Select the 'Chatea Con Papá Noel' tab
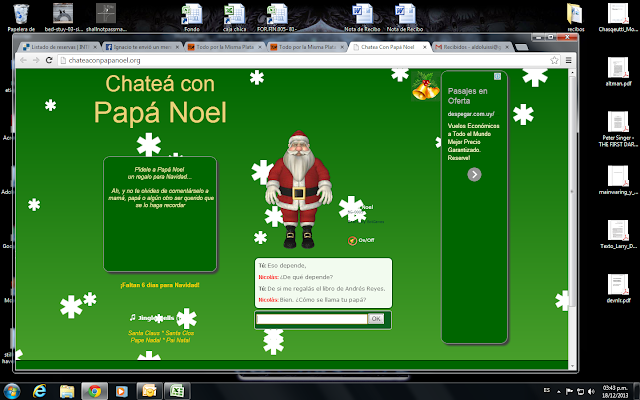 pyautogui.click(x=390, y=47)
